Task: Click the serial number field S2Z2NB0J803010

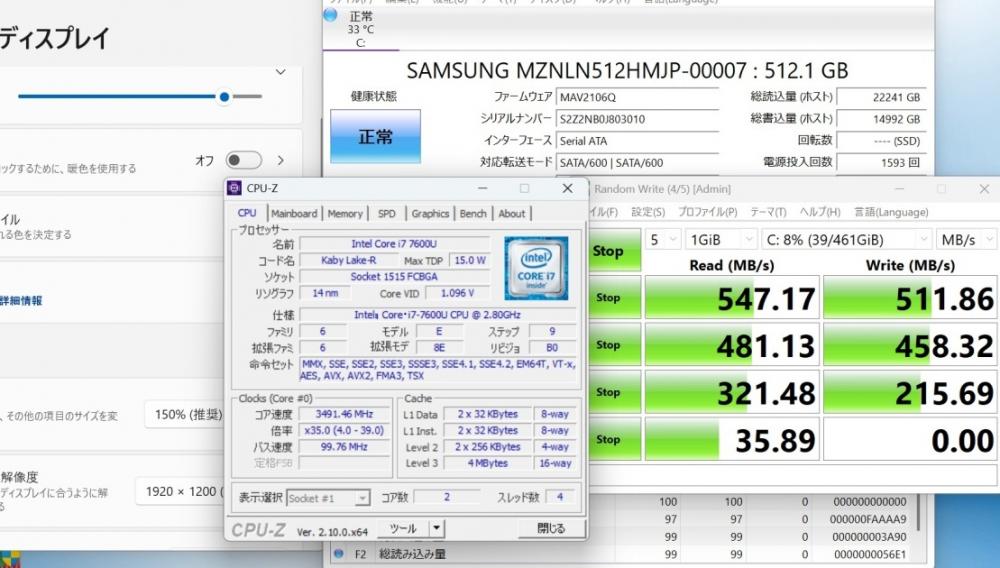Action: coord(636,119)
